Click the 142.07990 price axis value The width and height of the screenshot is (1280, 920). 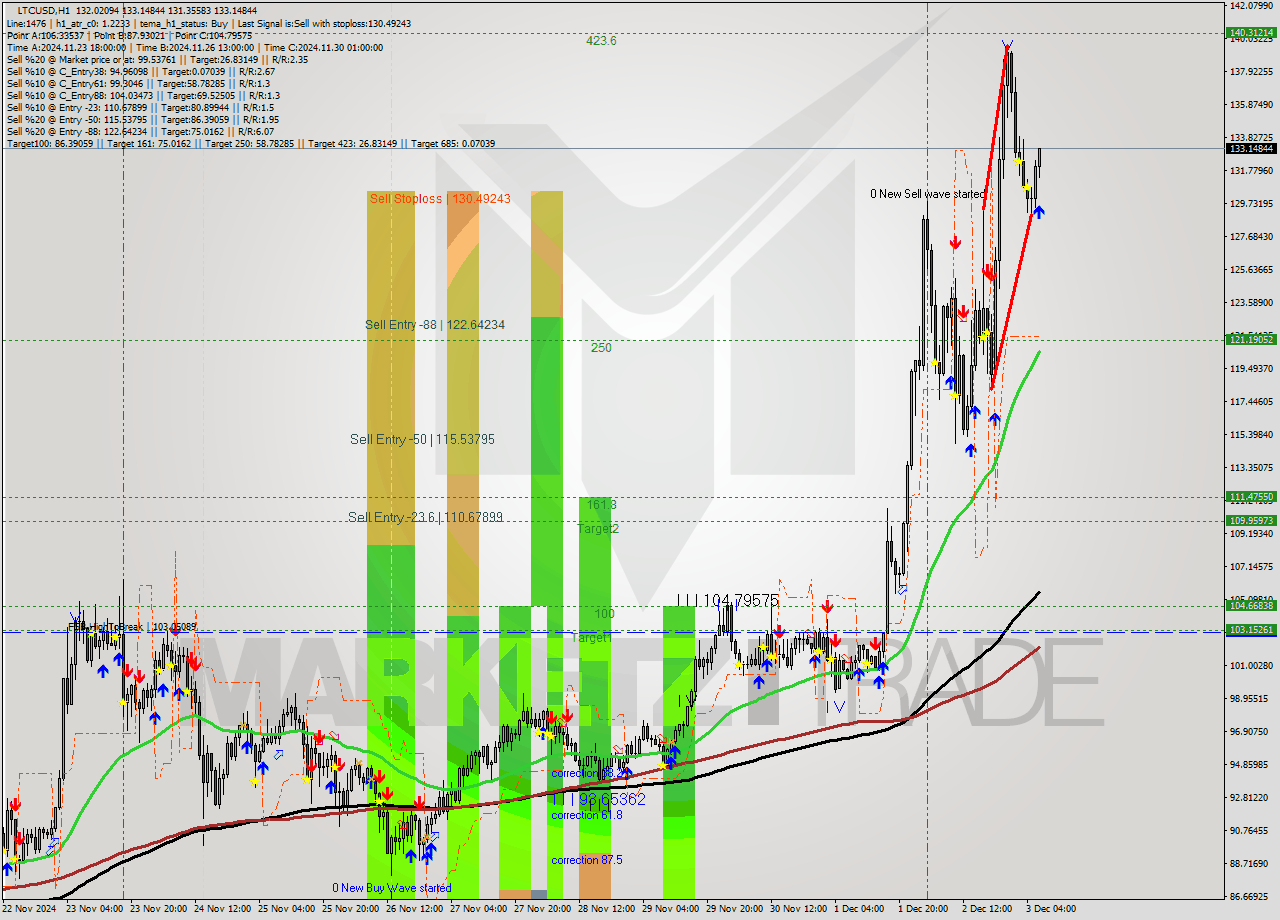[x=1251, y=5]
